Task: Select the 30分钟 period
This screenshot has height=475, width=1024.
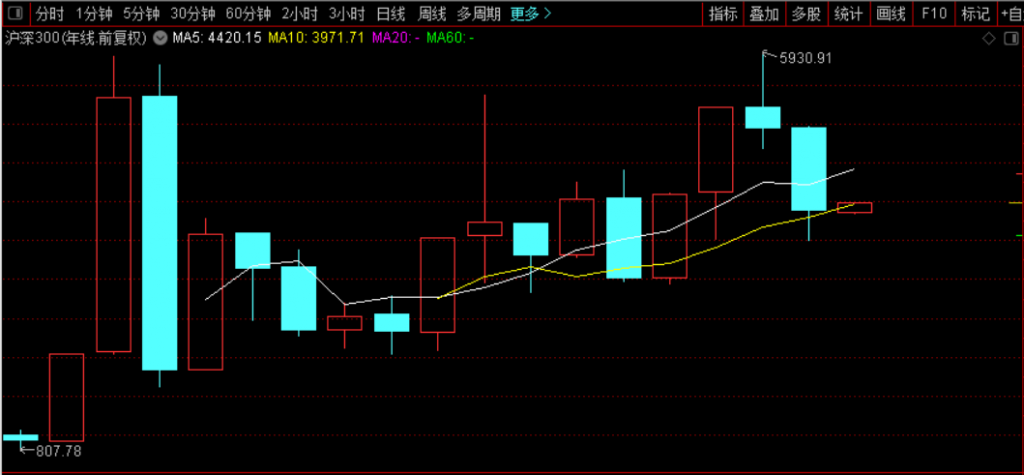Action: click(x=193, y=13)
